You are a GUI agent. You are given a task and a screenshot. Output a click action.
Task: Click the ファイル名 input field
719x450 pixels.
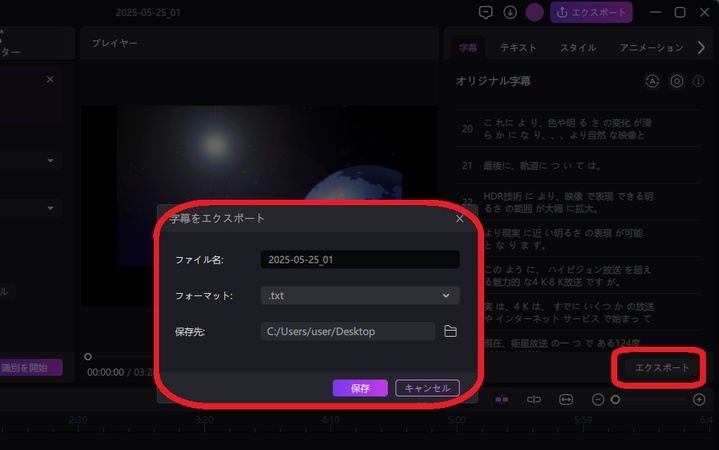360,260
